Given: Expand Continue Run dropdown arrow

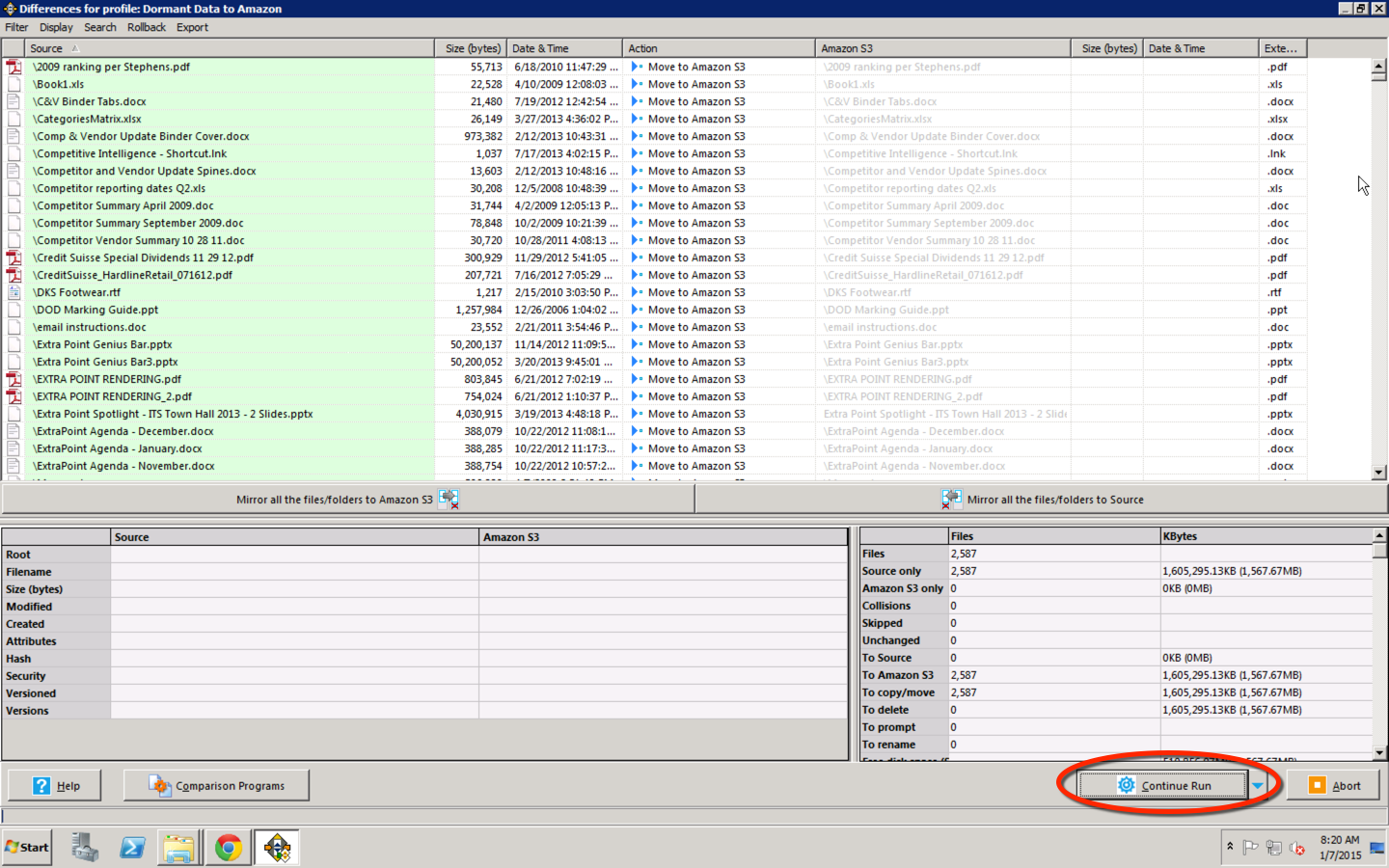Looking at the screenshot, I should click(1258, 785).
